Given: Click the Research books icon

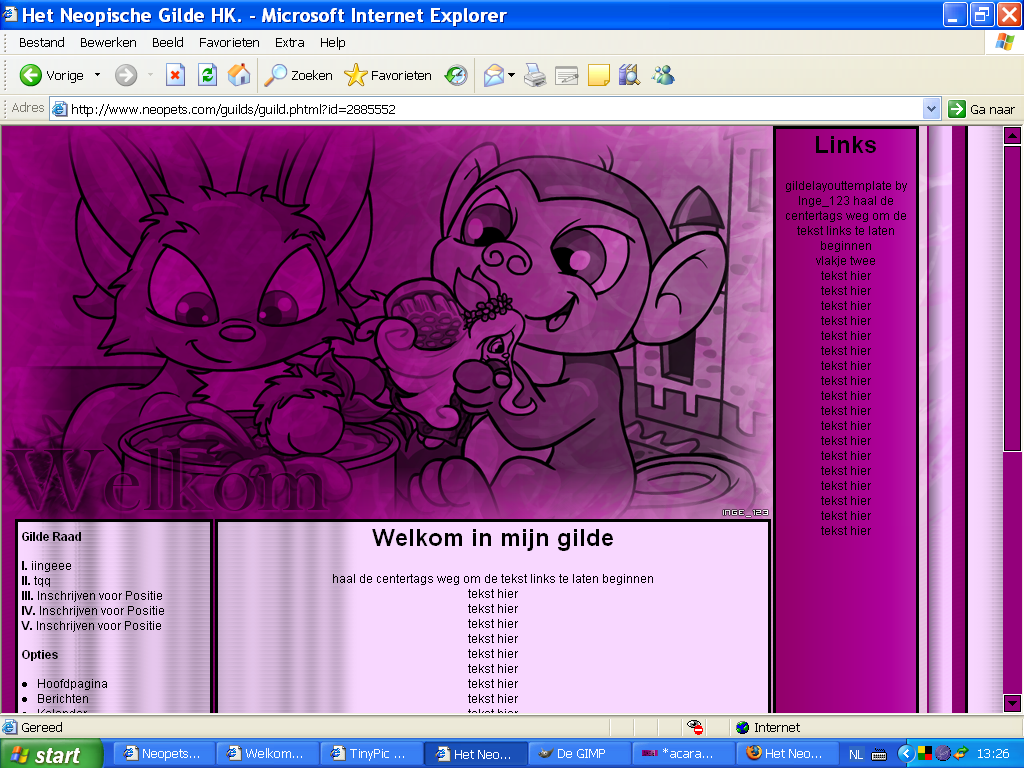Looking at the screenshot, I should point(630,75).
